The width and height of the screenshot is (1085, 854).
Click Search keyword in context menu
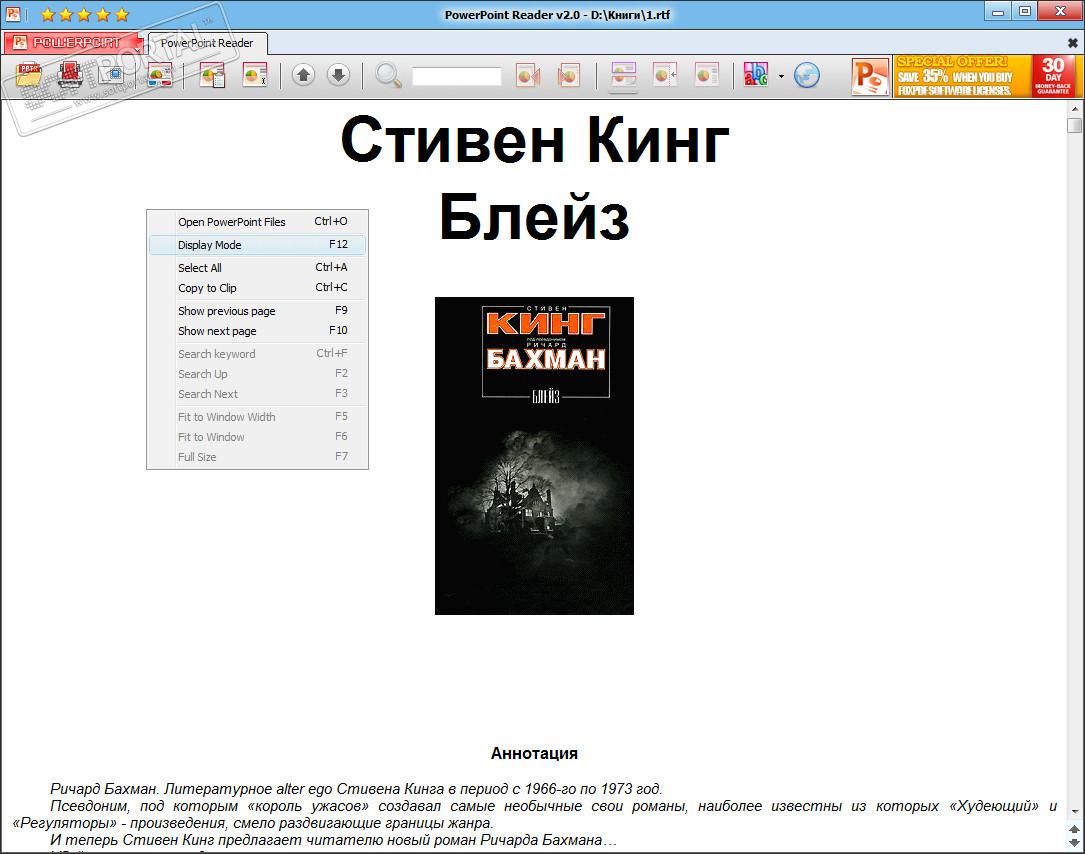click(x=257, y=353)
